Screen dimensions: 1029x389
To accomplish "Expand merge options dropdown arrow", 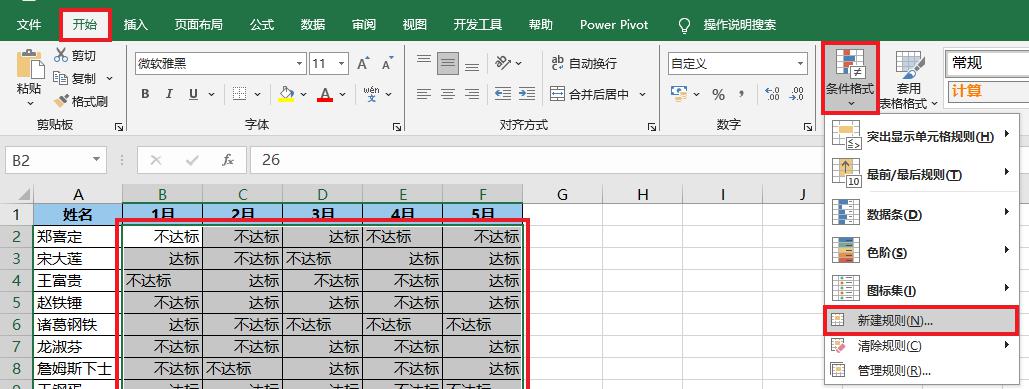I will 642,94.
